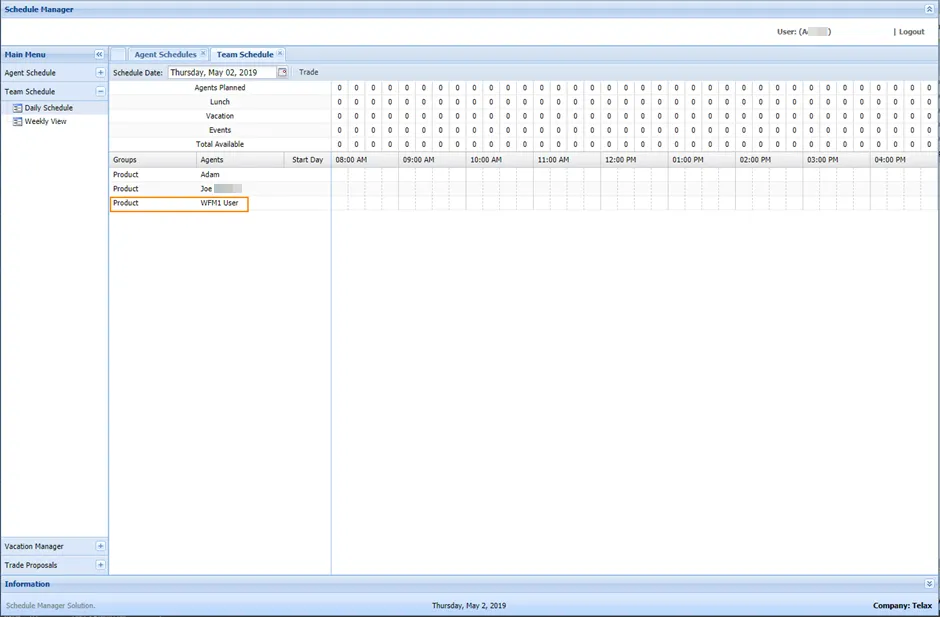Click the 04:00 PM time header
This screenshot has width=940, height=617.
pos(904,159)
